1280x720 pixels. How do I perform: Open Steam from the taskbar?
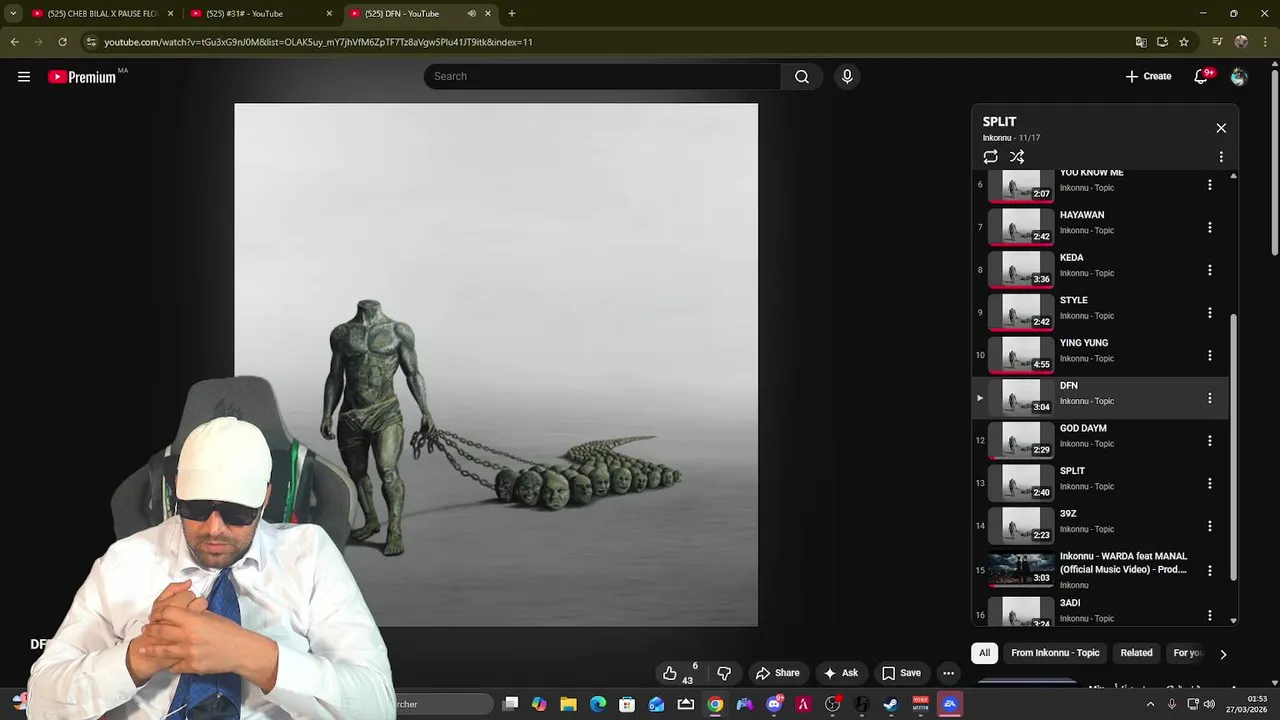[x=890, y=704]
